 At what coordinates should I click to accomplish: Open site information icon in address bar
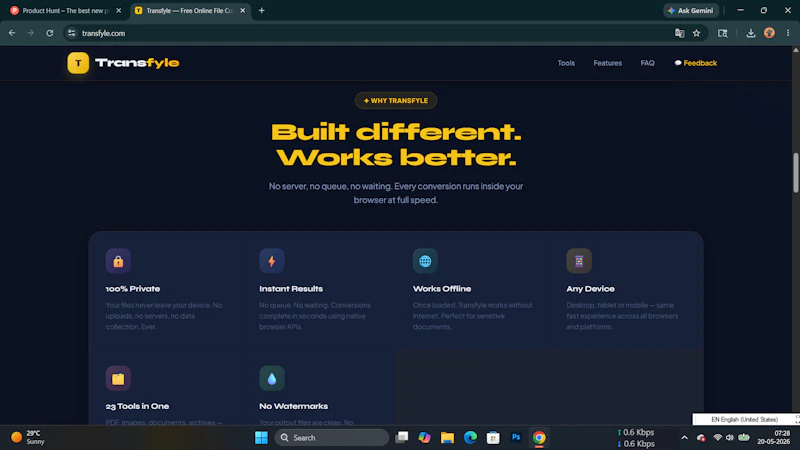click(71, 33)
